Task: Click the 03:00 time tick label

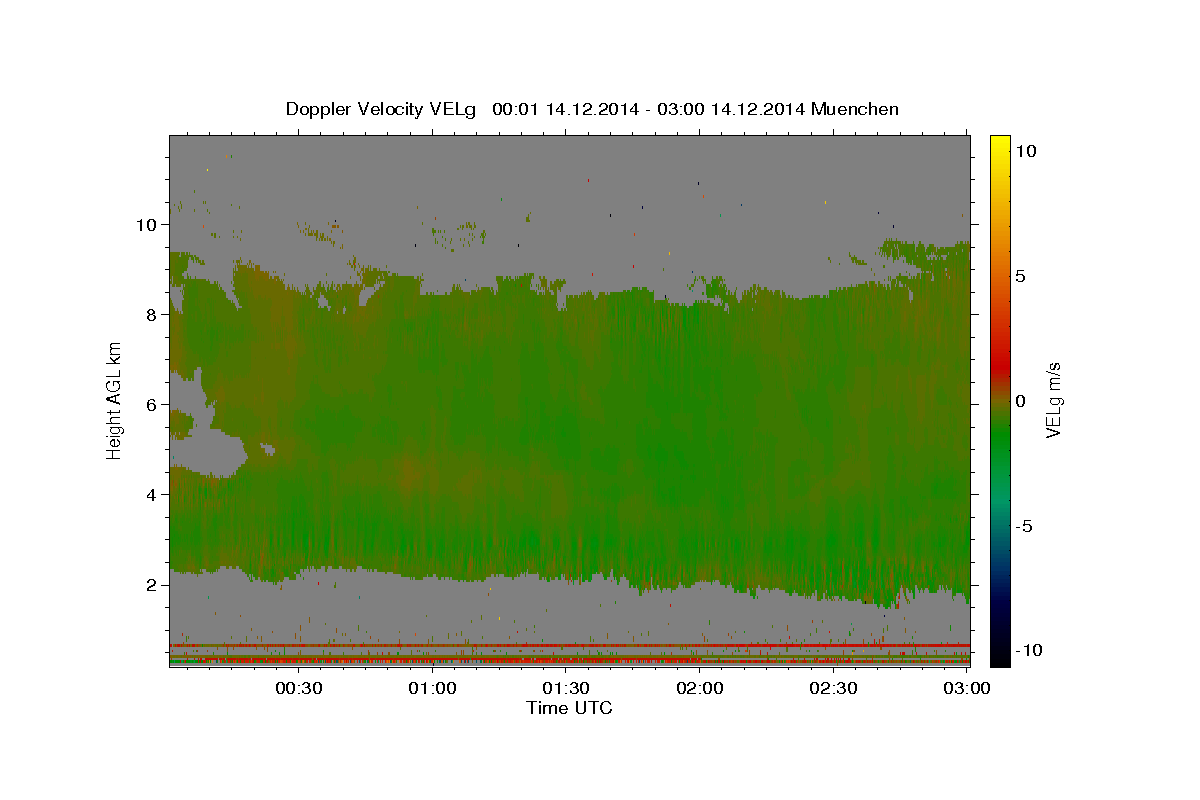Action: click(967, 688)
